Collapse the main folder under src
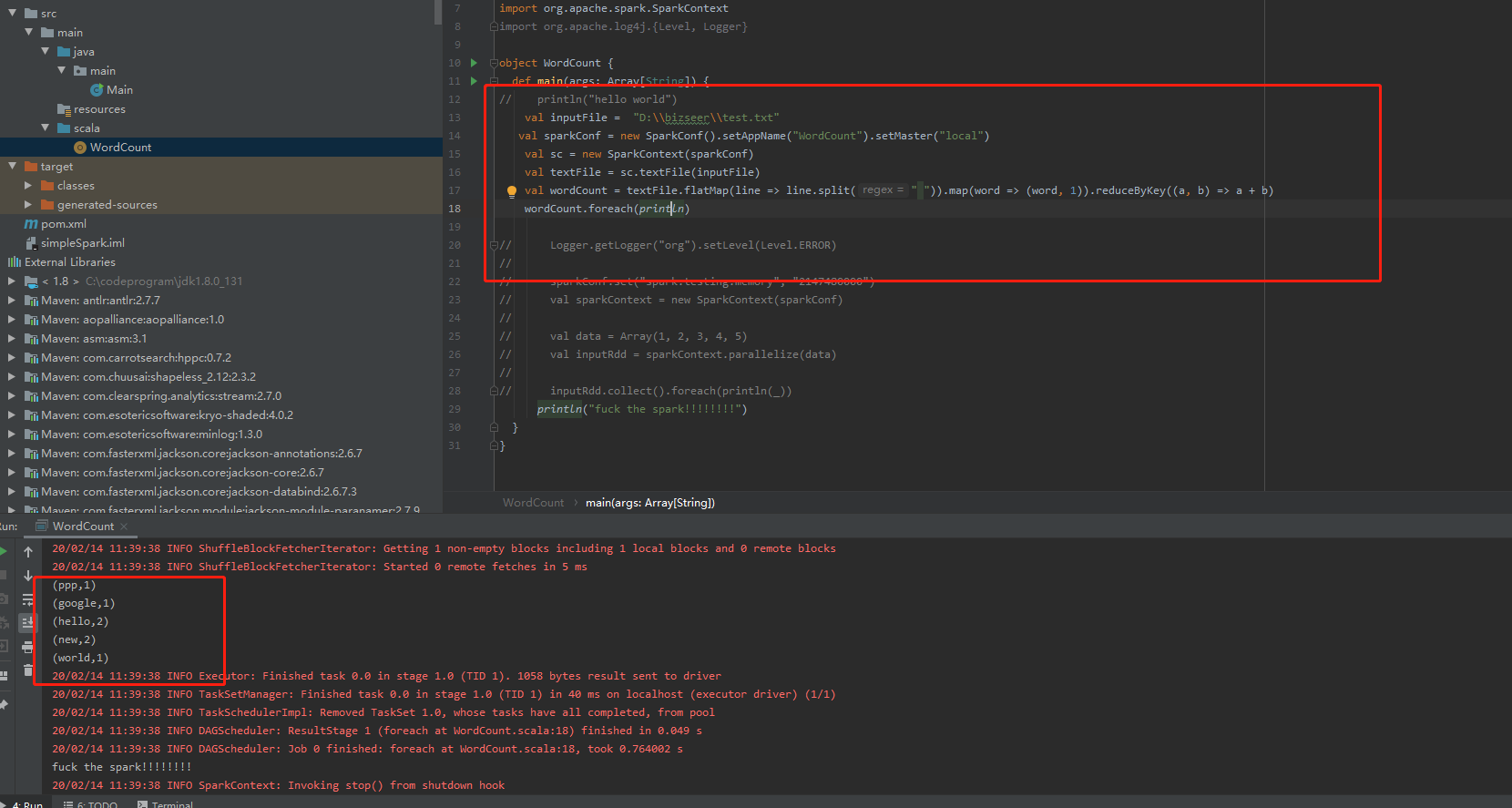 point(28,32)
